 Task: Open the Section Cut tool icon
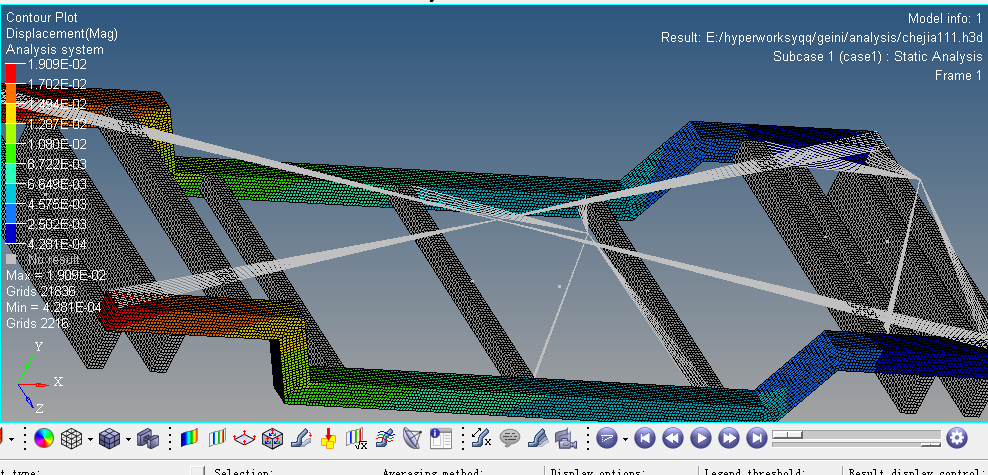point(148,438)
